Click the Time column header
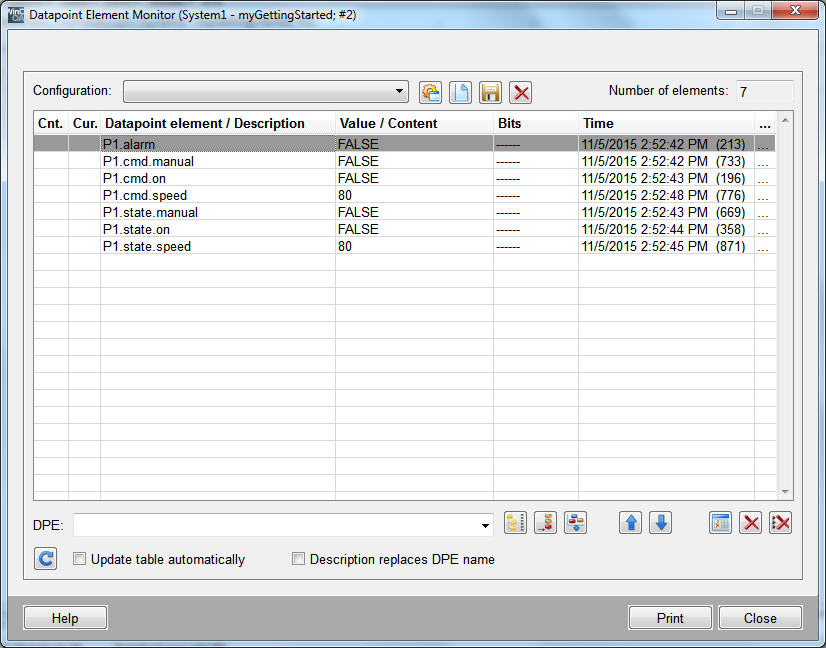Viewport: 826px width, 648px height. click(665, 124)
